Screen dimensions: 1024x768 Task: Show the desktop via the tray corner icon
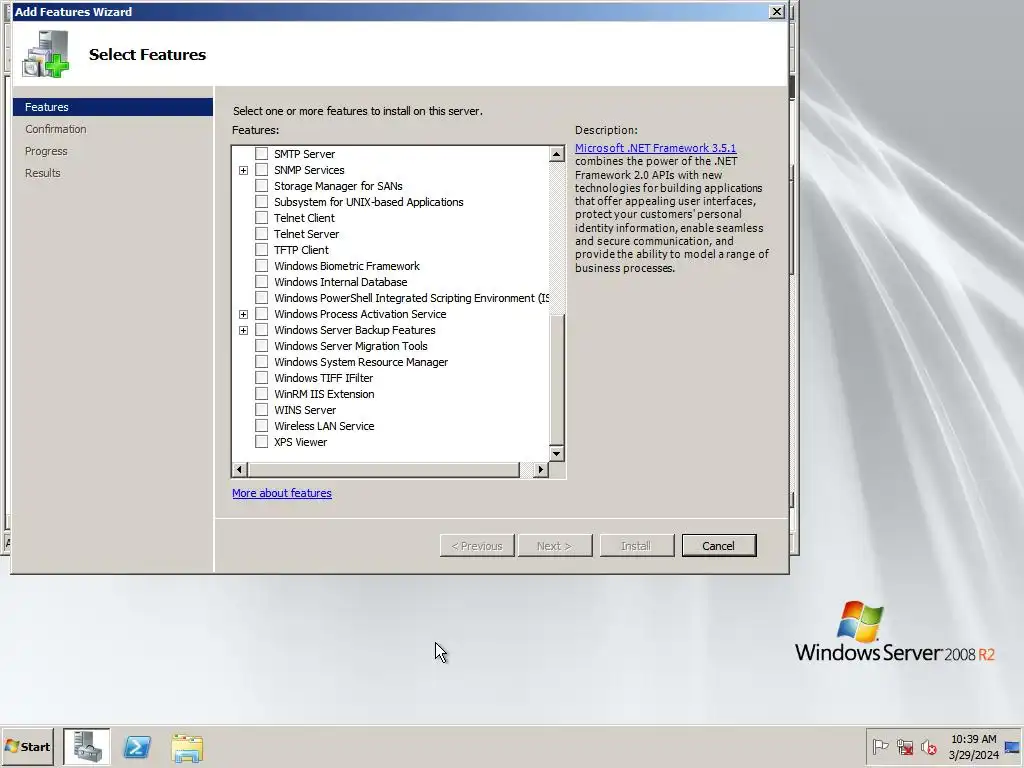[x=1013, y=747]
